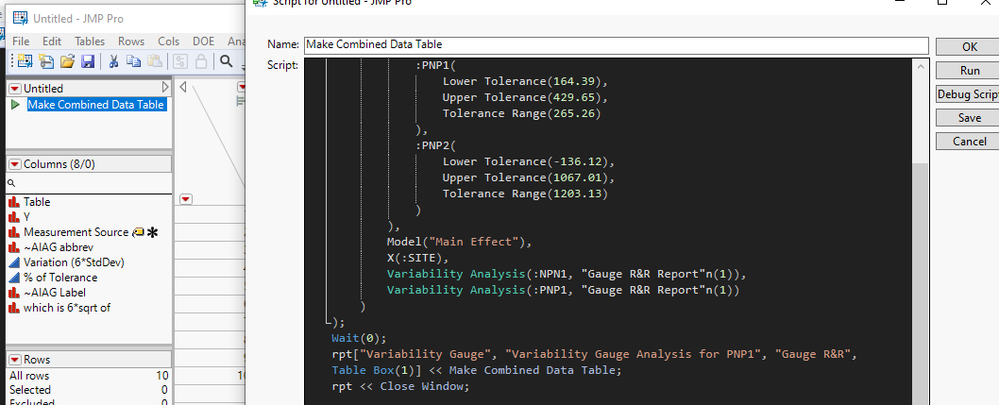Viewport: 999px width, 405px height.
Task: Open the Cols menu
Action: pyautogui.click(x=168, y=41)
